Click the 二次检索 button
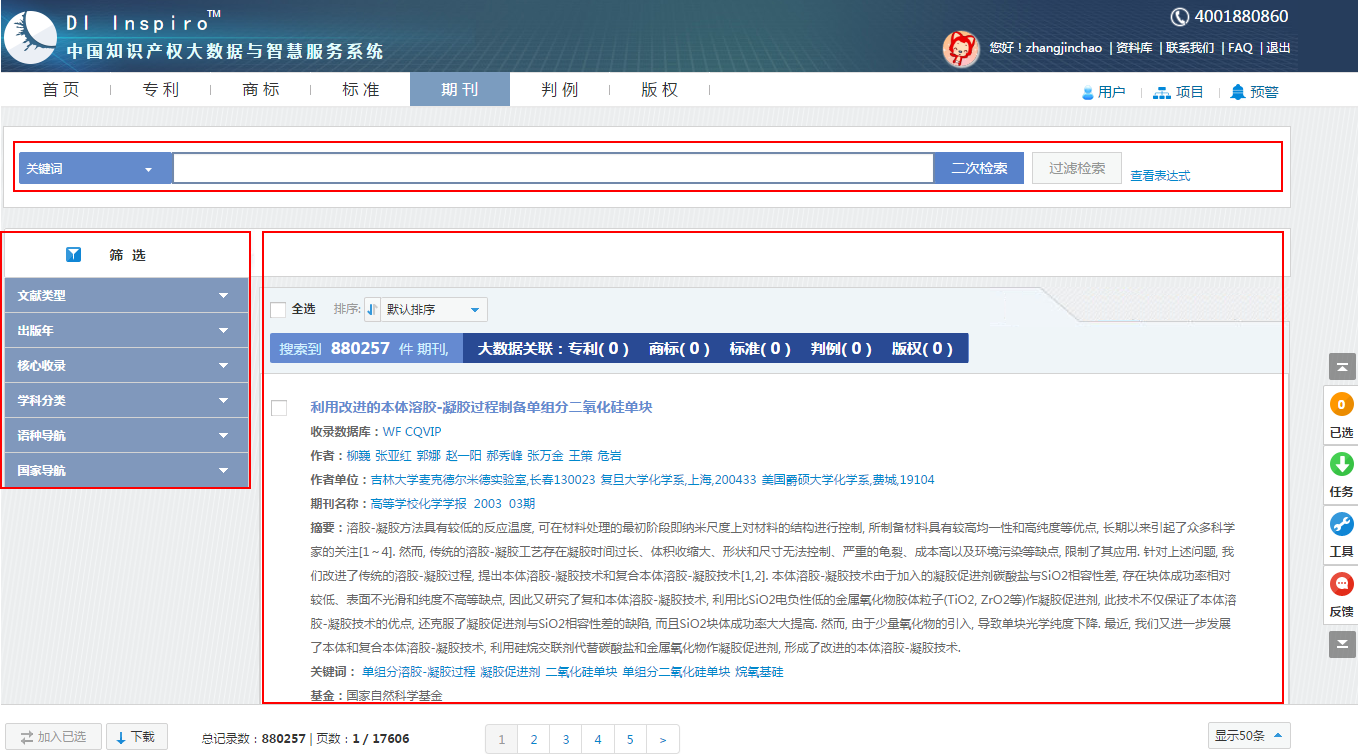 pos(978,169)
